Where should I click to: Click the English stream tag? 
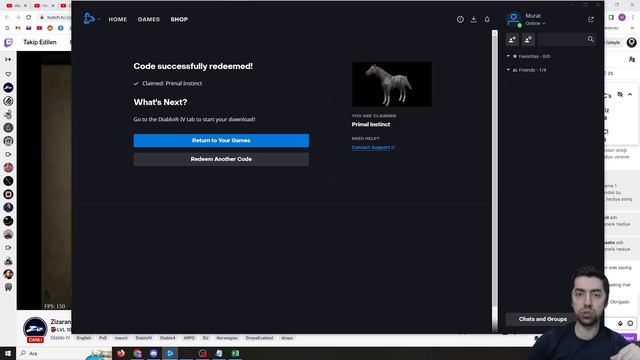[84, 338]
